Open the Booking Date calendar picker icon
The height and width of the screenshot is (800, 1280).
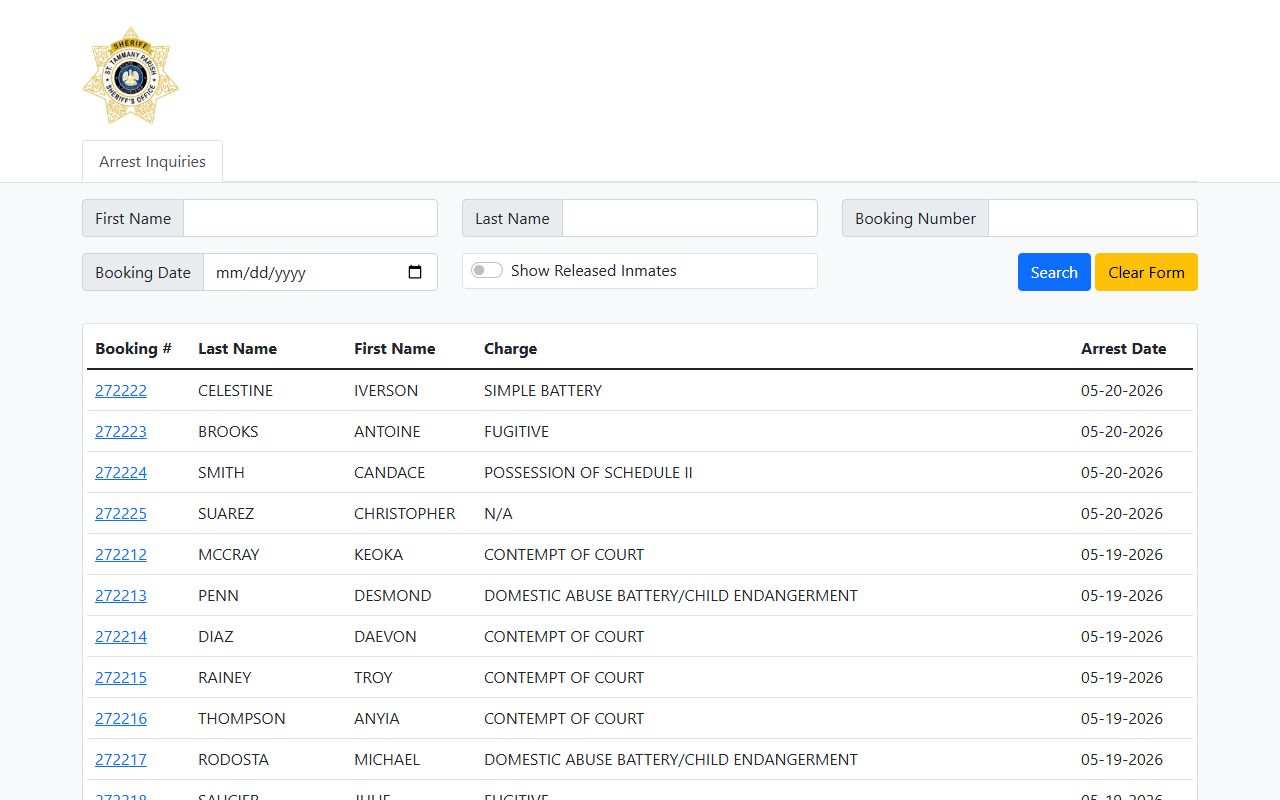tap(416, 272)
